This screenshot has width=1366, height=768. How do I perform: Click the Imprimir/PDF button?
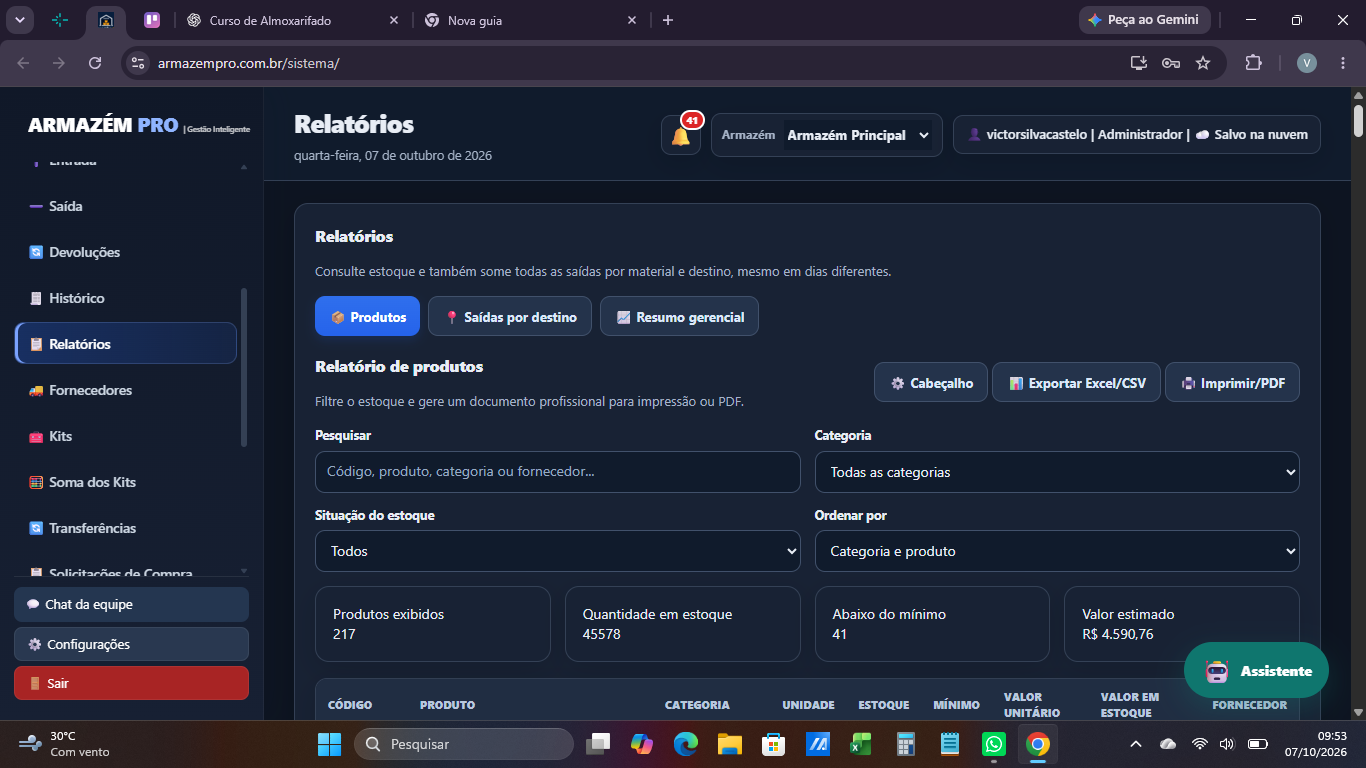tap(1232, 383)
